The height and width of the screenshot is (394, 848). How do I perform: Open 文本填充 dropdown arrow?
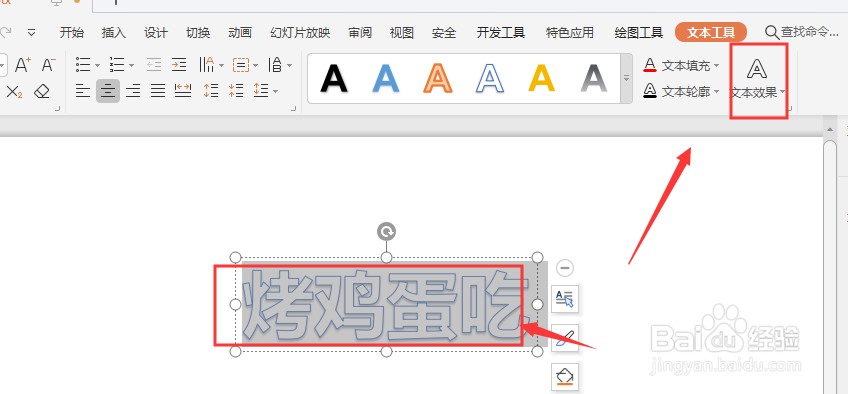717,66
